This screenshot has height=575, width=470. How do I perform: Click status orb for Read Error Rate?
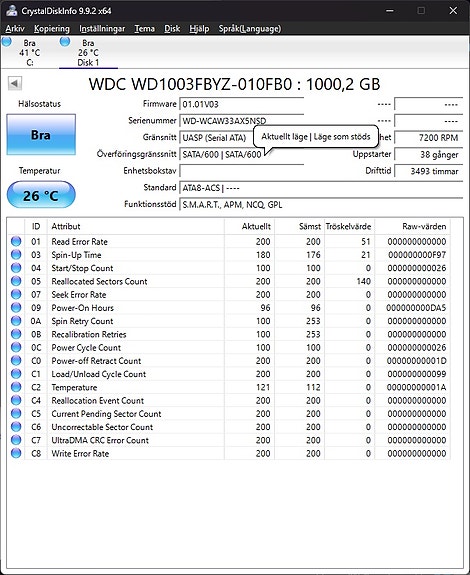click(16, 241)
